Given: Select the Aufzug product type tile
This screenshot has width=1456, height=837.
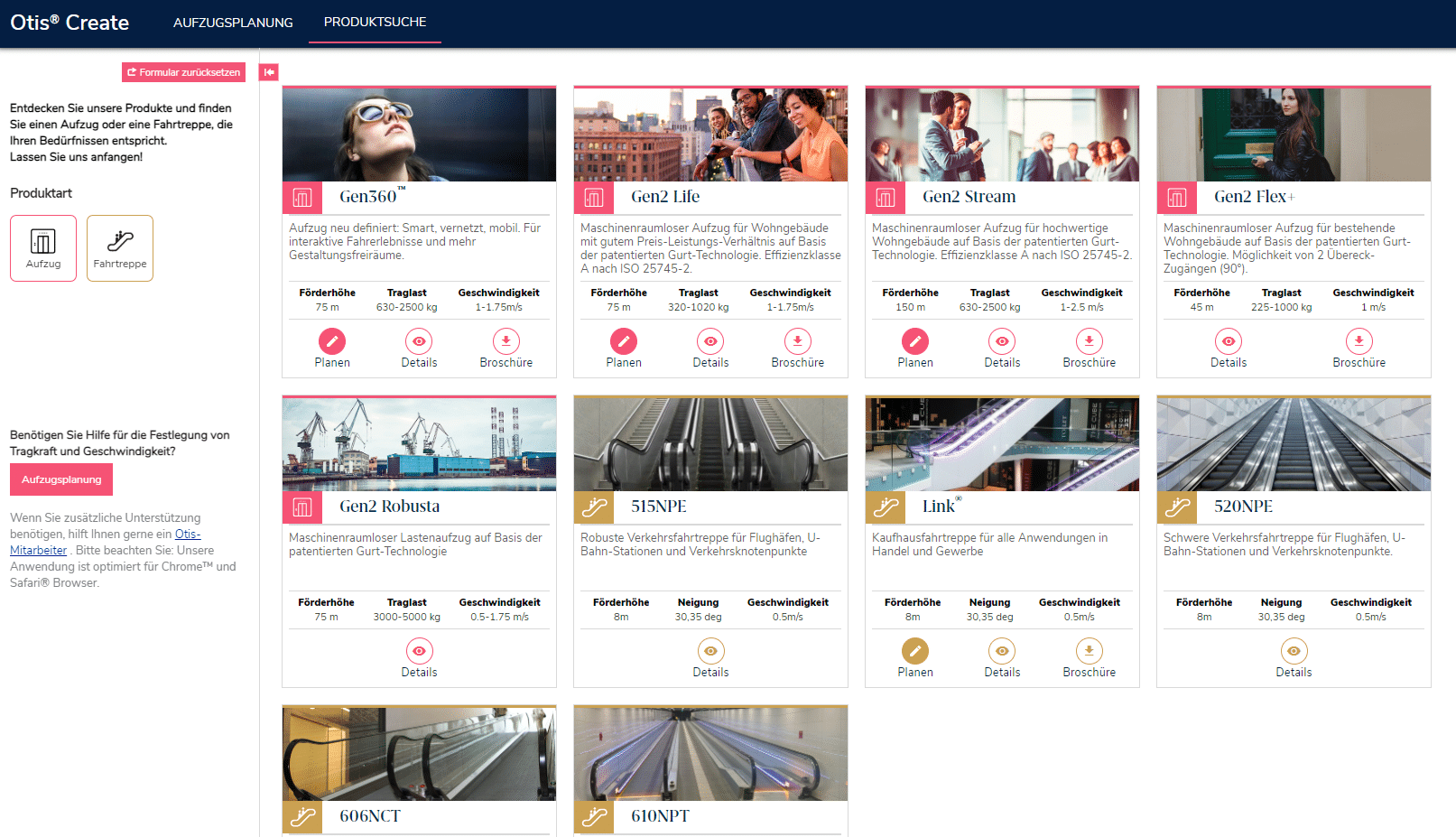Looking at the screenshot, I should [43, 248].
